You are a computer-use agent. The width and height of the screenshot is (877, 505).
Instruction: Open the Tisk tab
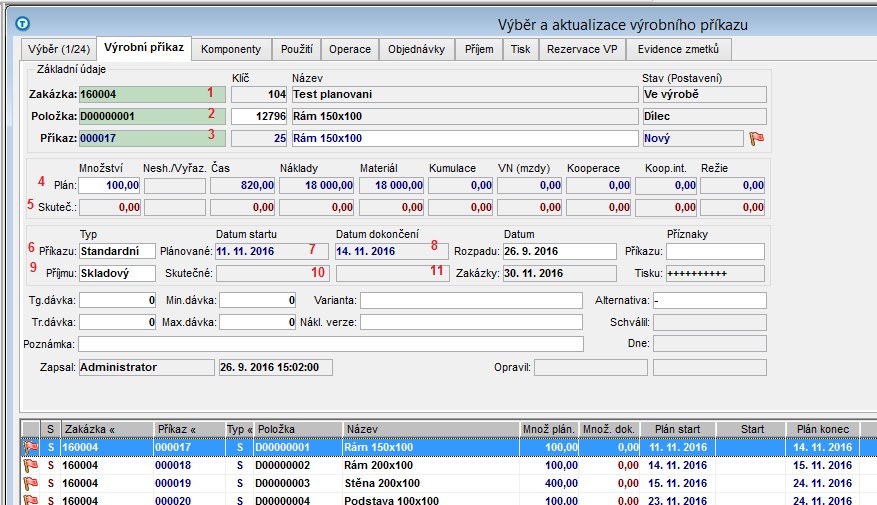coord(520,49)
